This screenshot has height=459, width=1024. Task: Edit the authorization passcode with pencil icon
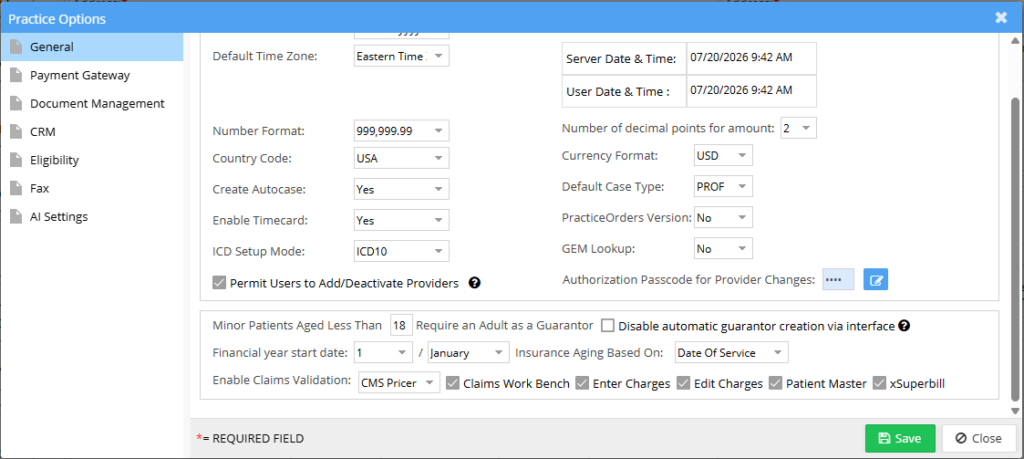(876, 279)
